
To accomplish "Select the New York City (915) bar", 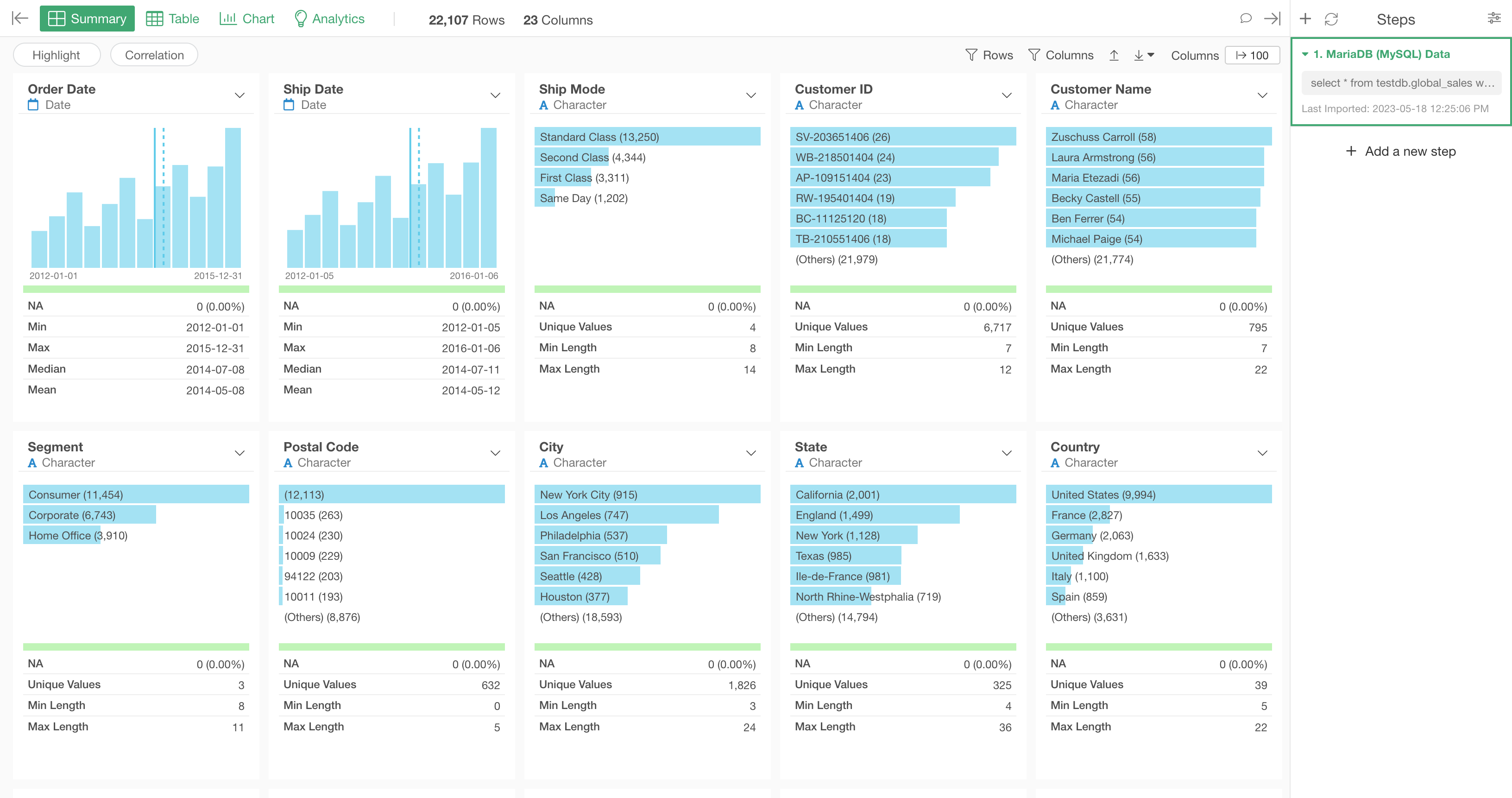I will pyautogui.click(x=647, y=494).
